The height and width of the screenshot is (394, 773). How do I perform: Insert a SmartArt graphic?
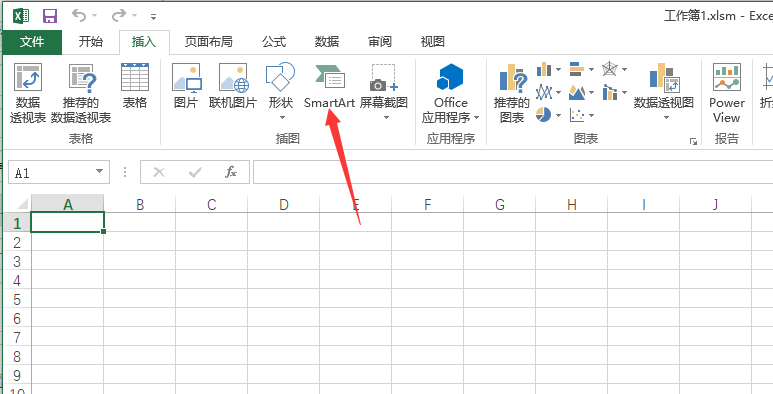tap(329, 86)
